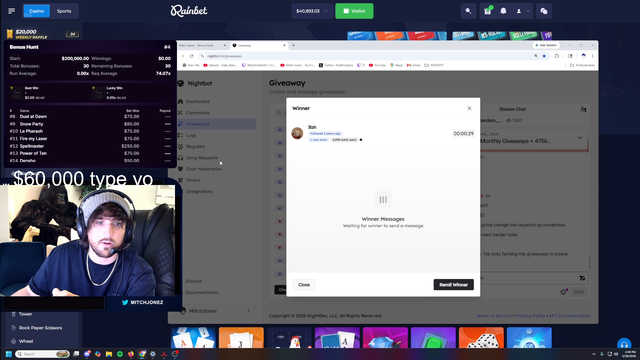Screen dimensions: 640x360
Task: Switch to the Sports tab
Action: coord(64,11)
